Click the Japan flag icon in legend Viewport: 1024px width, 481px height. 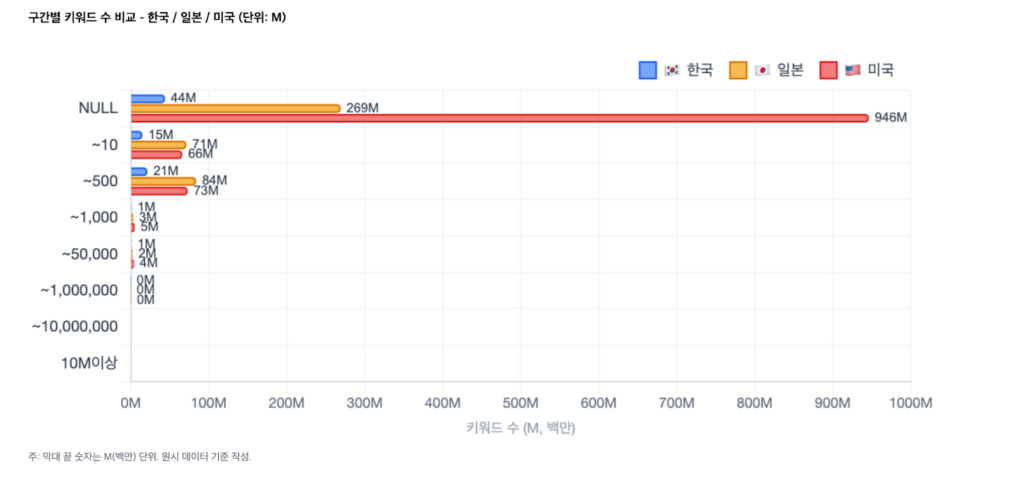click(x=762, y=70)
